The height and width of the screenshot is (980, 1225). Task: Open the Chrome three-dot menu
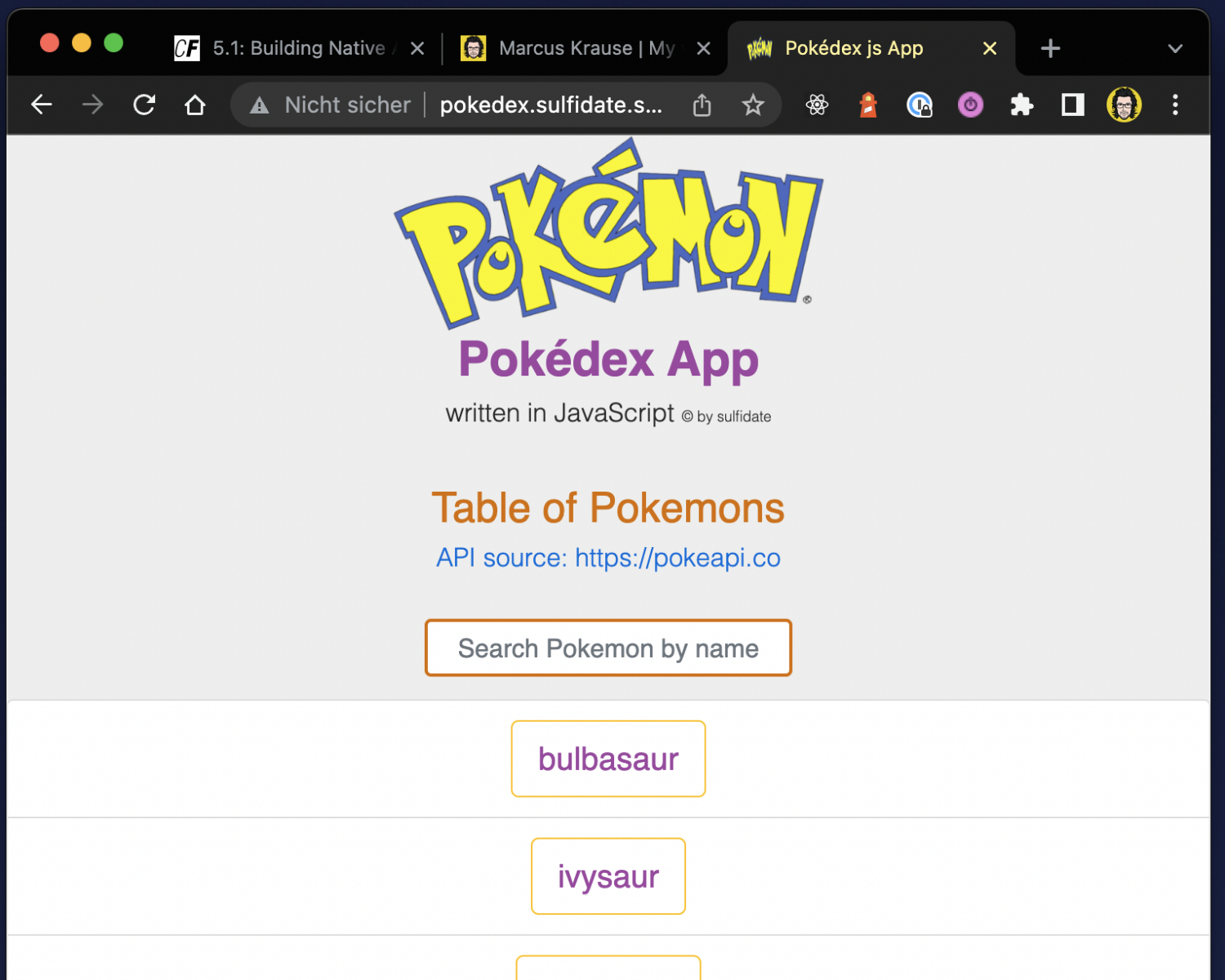click(x=1175, y=105)
